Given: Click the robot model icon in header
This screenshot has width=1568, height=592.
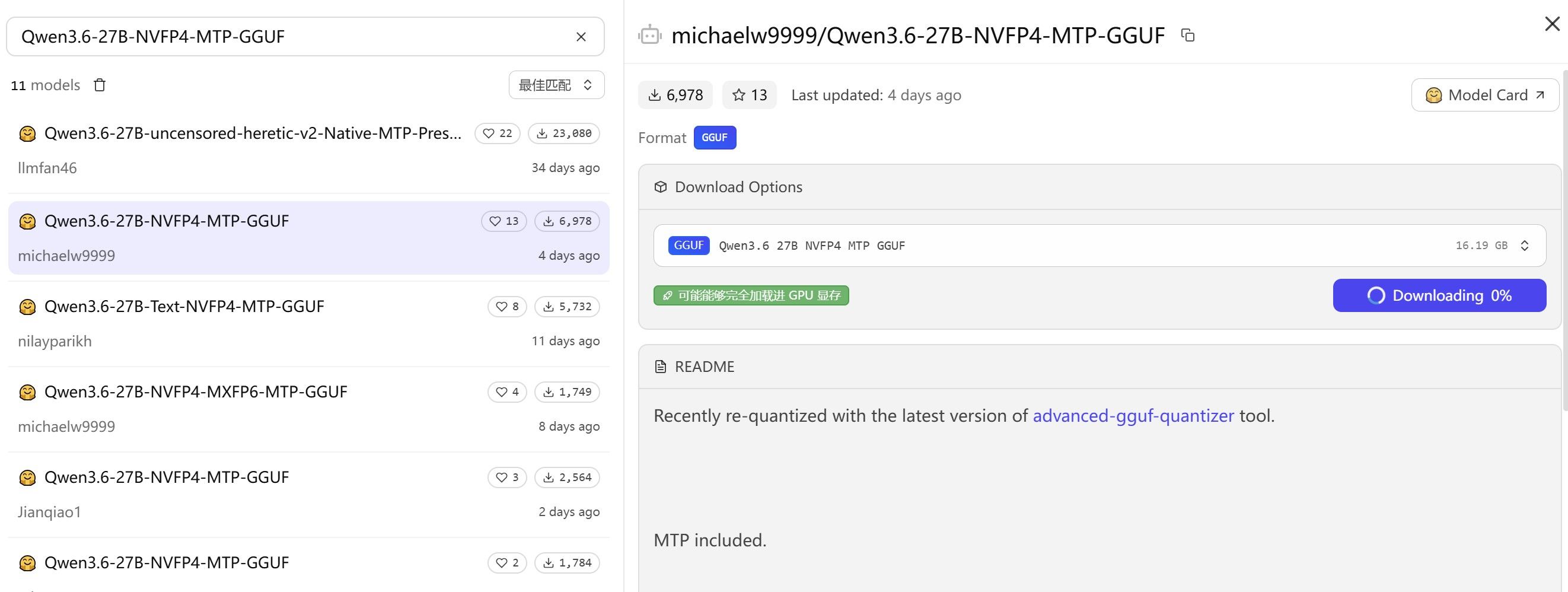Looking at the screenshot, I should pos(650,36).
